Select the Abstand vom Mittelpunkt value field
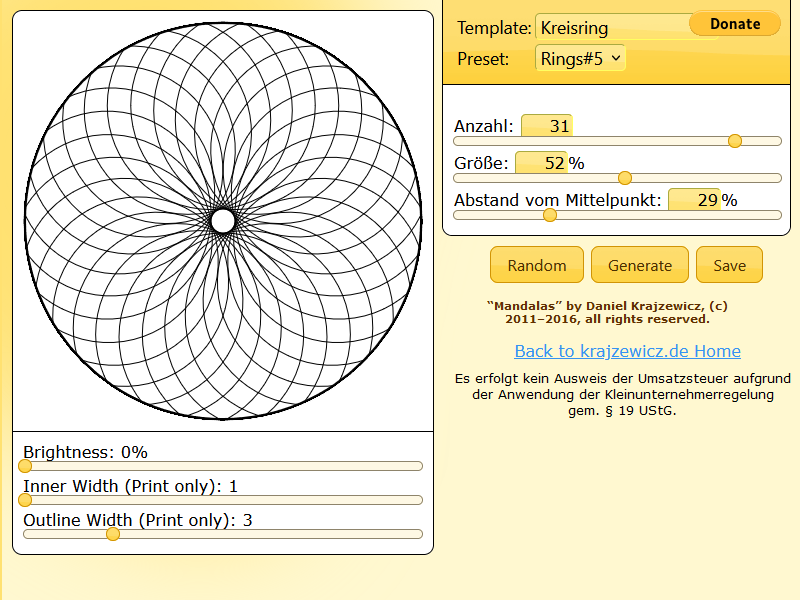The height and width of the screenshot is (600, 800). pos(694,200)
